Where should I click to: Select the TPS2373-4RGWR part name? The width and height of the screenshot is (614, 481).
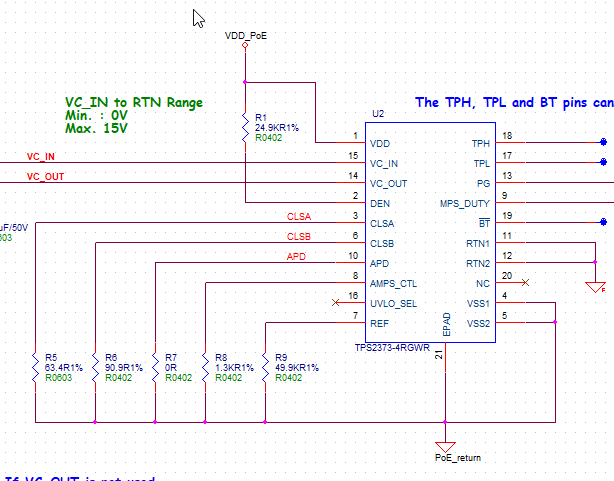[392, 348]
